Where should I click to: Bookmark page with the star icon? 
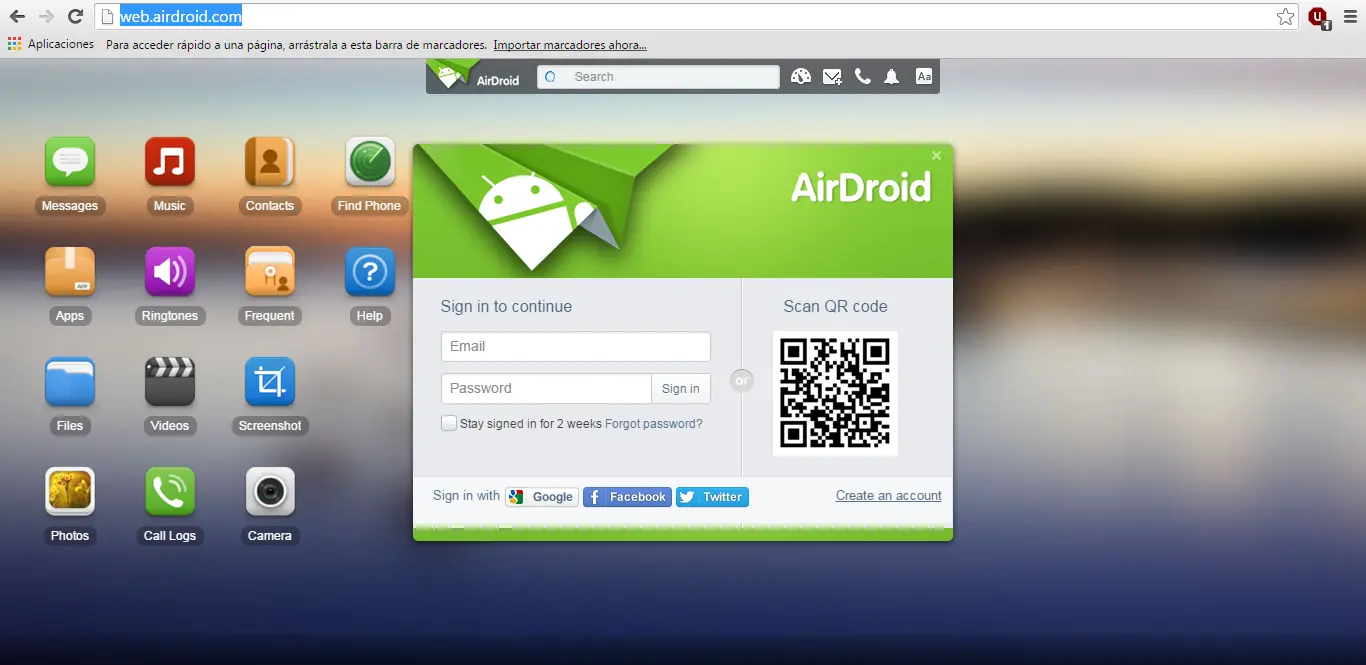1286,16
